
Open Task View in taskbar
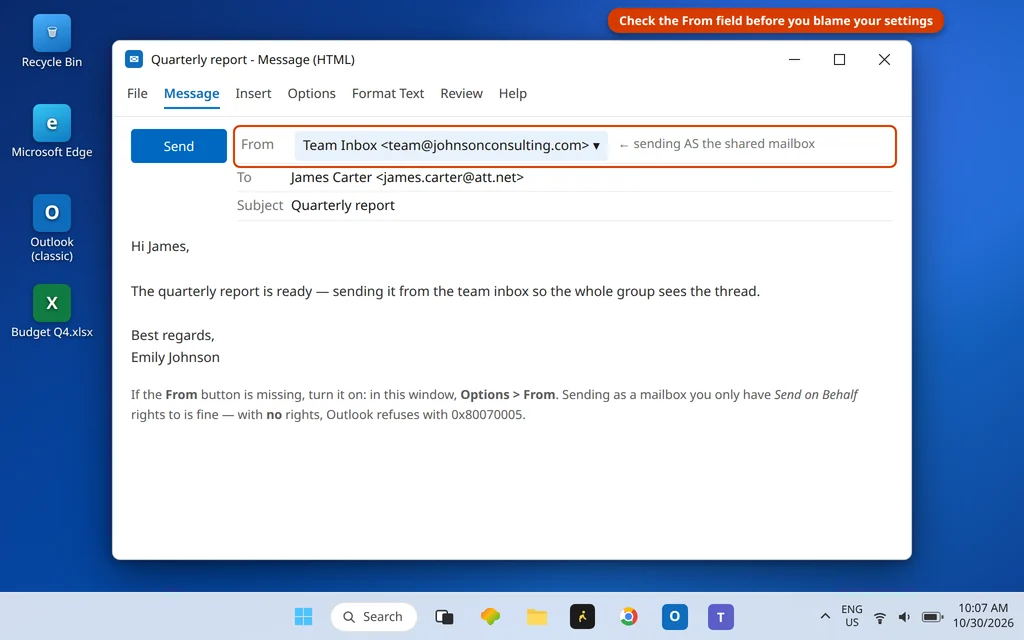click(444, 616)
